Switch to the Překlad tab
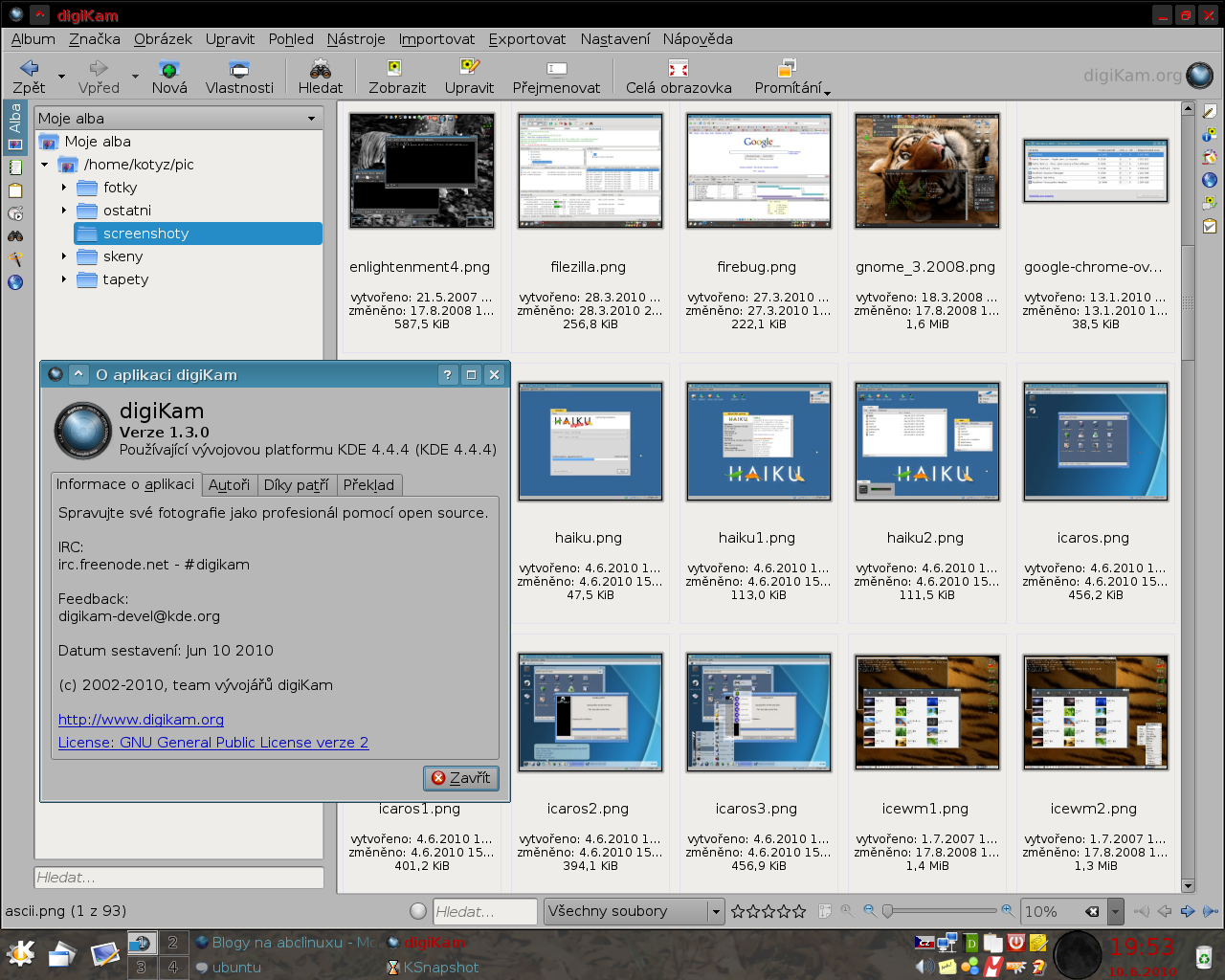 [368, 485]
